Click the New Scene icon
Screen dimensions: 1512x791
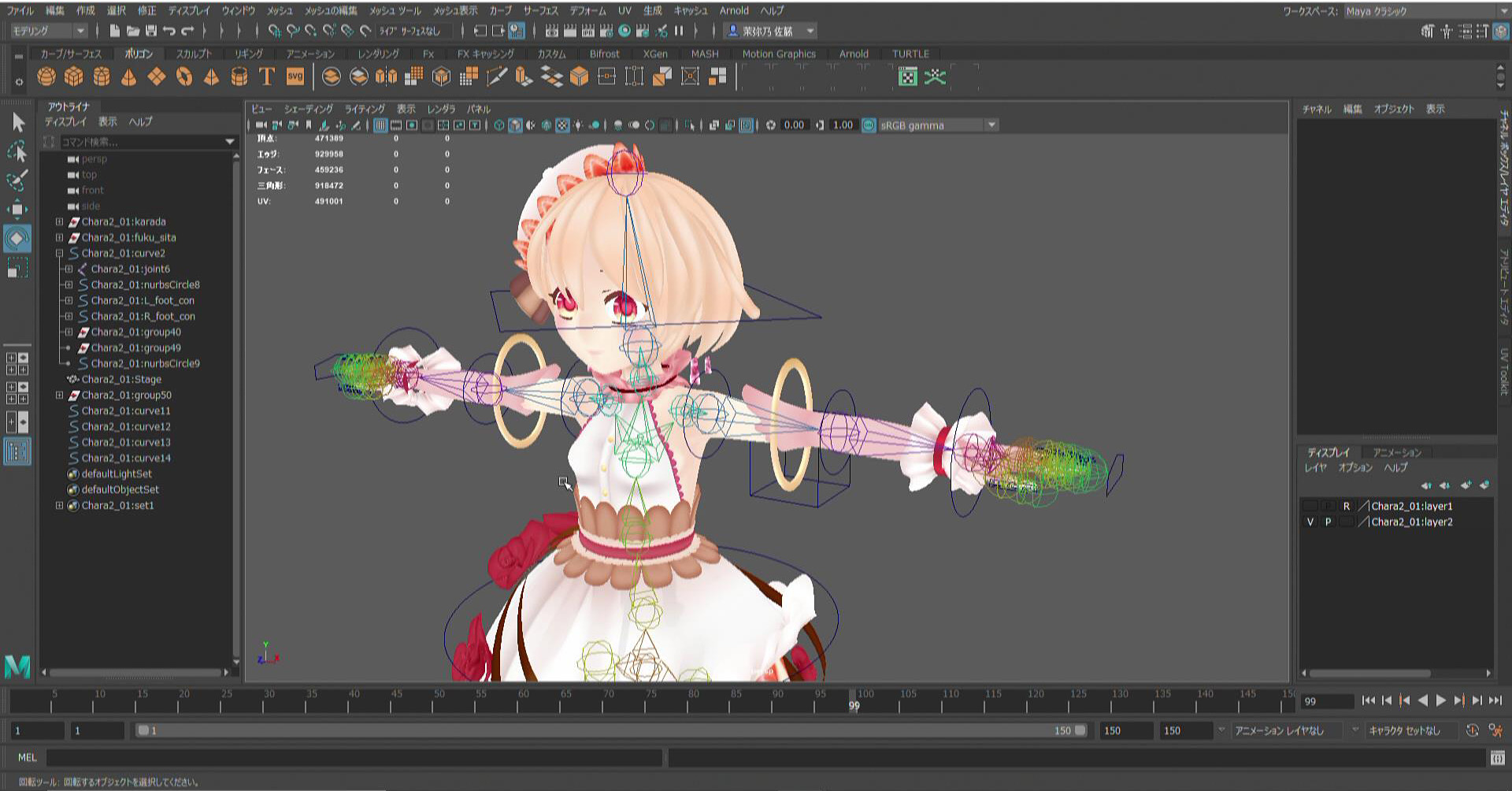click(115, 32)
